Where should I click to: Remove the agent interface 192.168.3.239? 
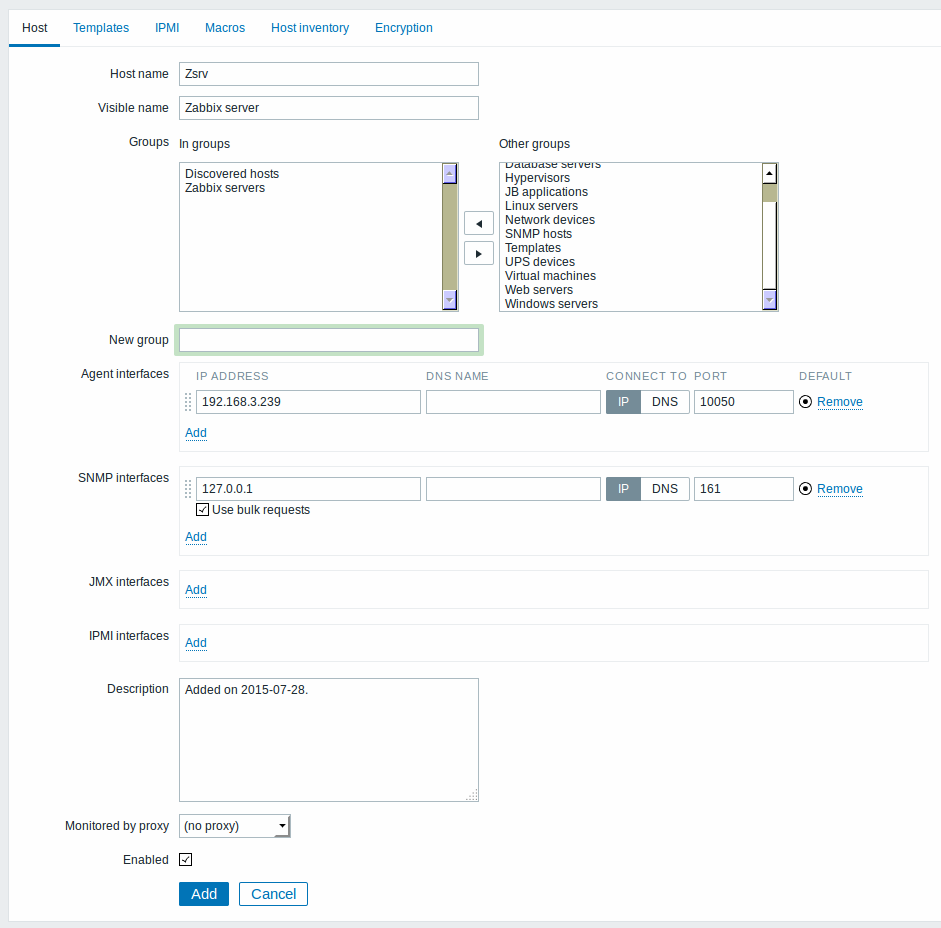[x=840, y=402]
